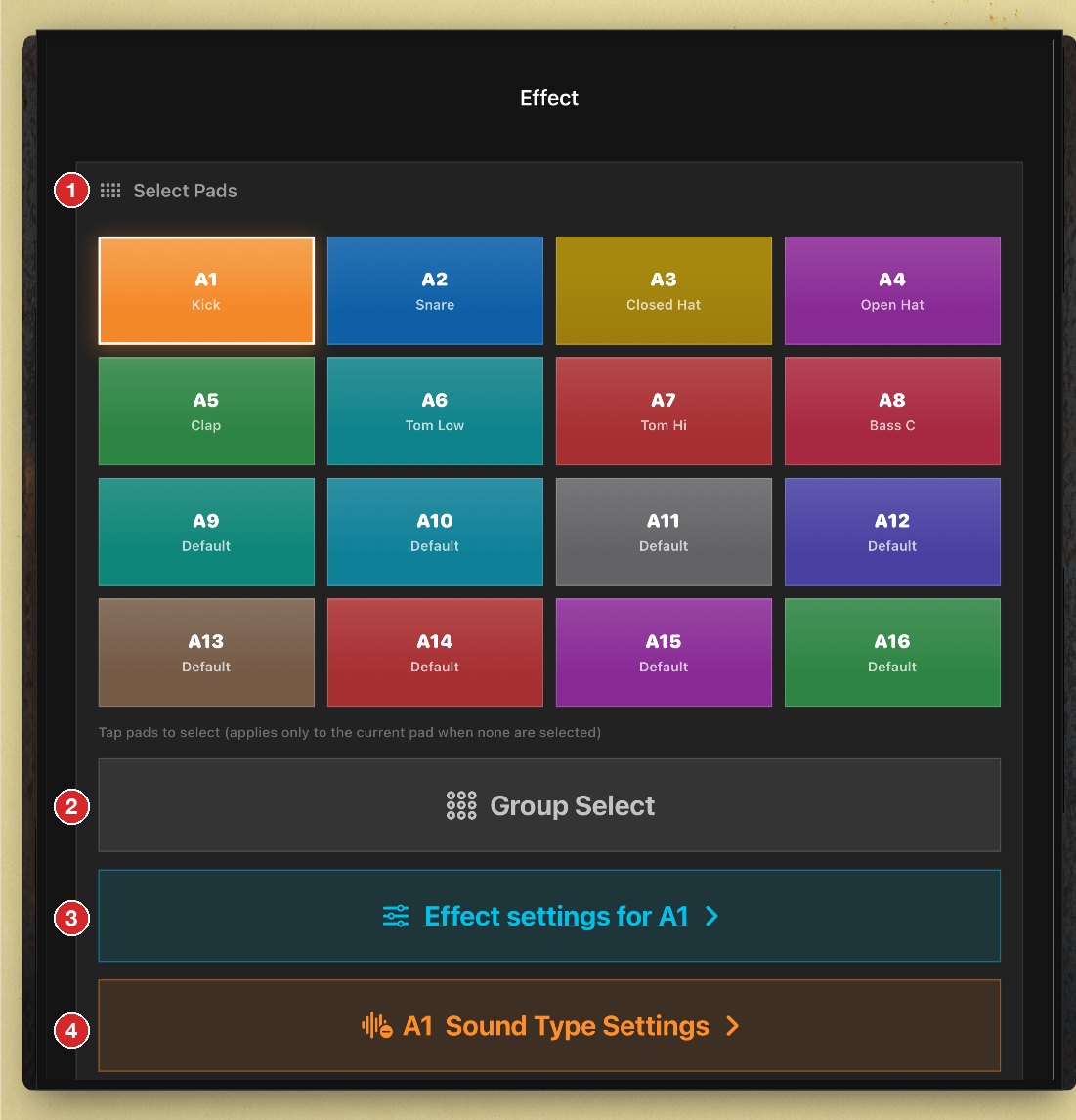The width and height of the screenshot is (1076, 1120).
Task: Open Effect settings for A1
Action: [549, 916]
